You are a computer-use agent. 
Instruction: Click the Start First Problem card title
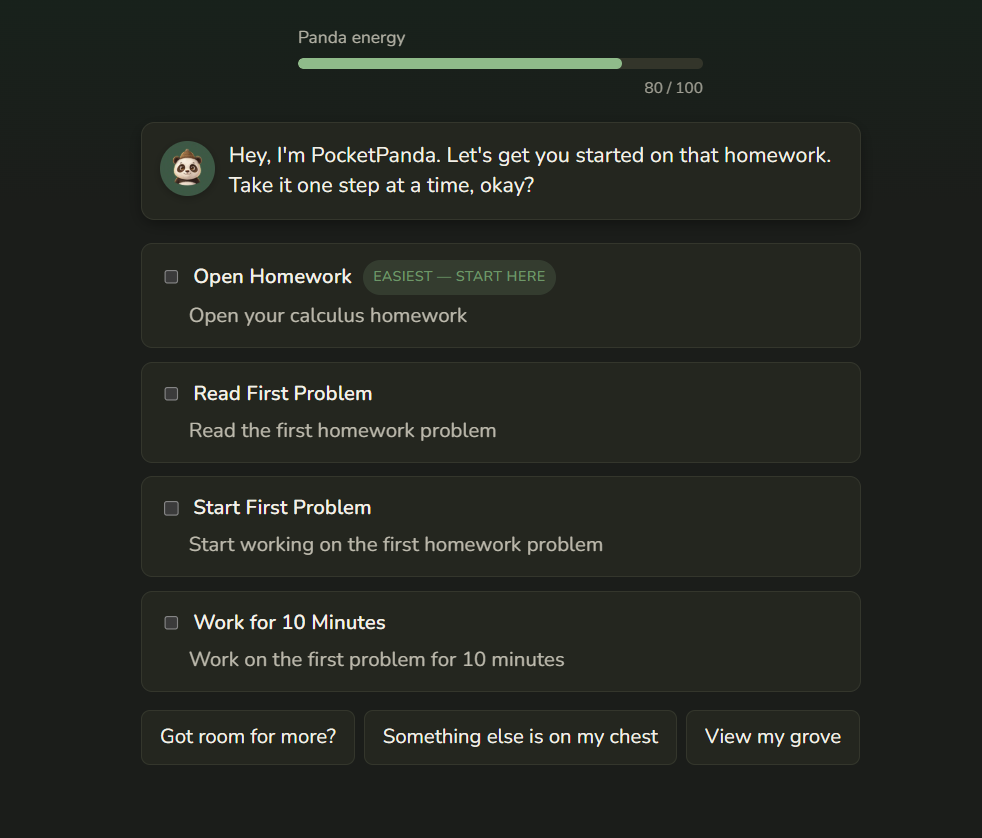(x=282, y=507)
